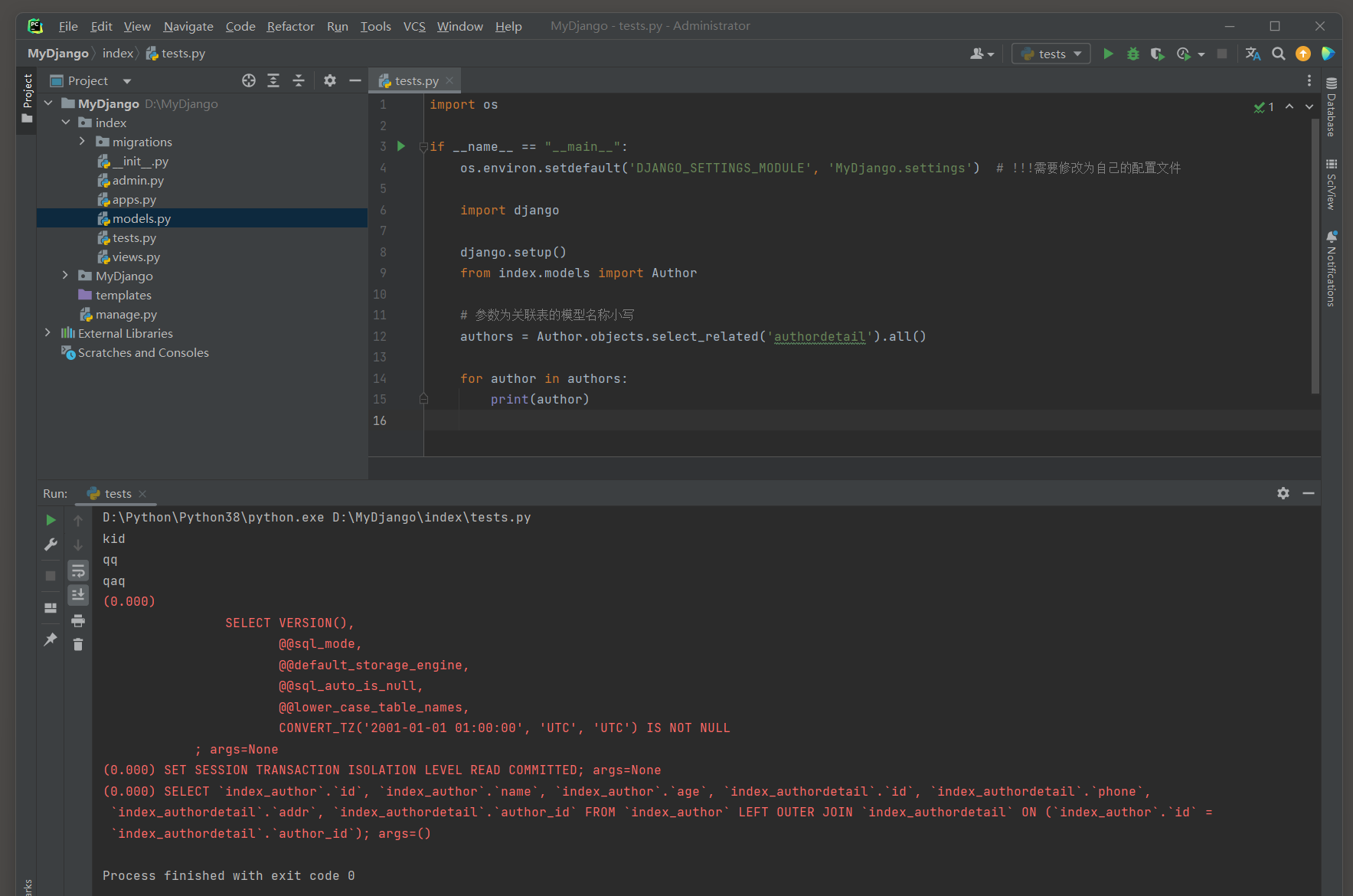Click the orange IDE update icon
Viewport: 1353px width, 896px height.
point(1303,54)
